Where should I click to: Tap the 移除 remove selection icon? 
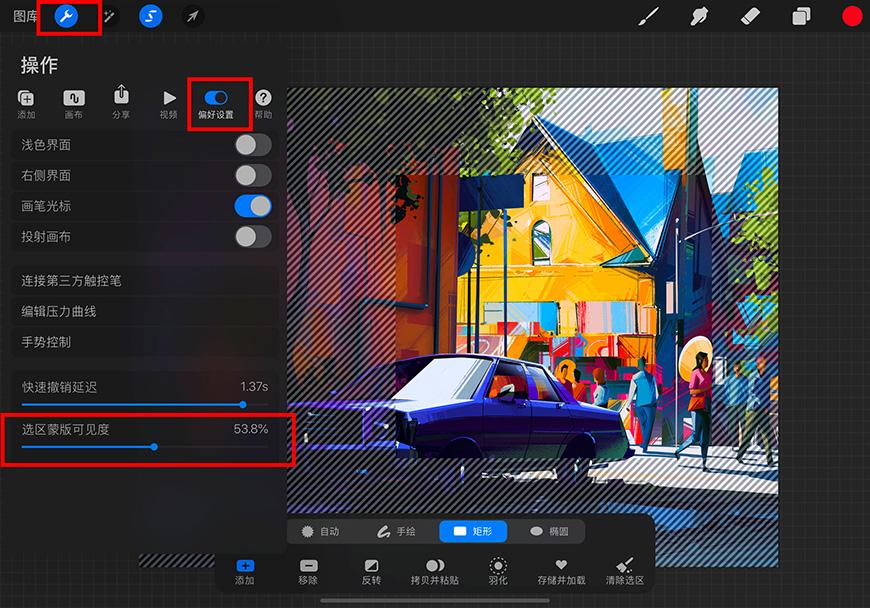308,572
